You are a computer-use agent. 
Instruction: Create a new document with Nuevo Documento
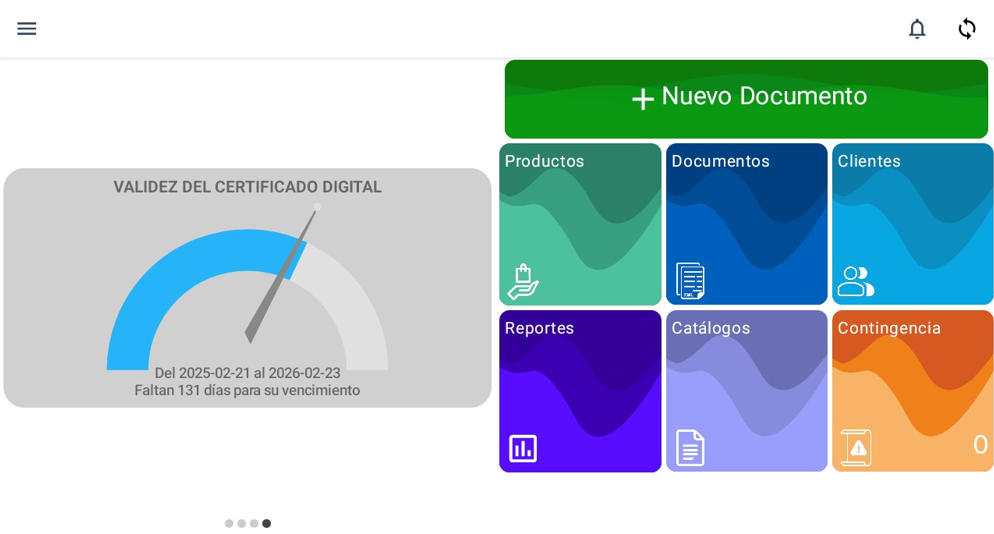[x=764, y=97]
